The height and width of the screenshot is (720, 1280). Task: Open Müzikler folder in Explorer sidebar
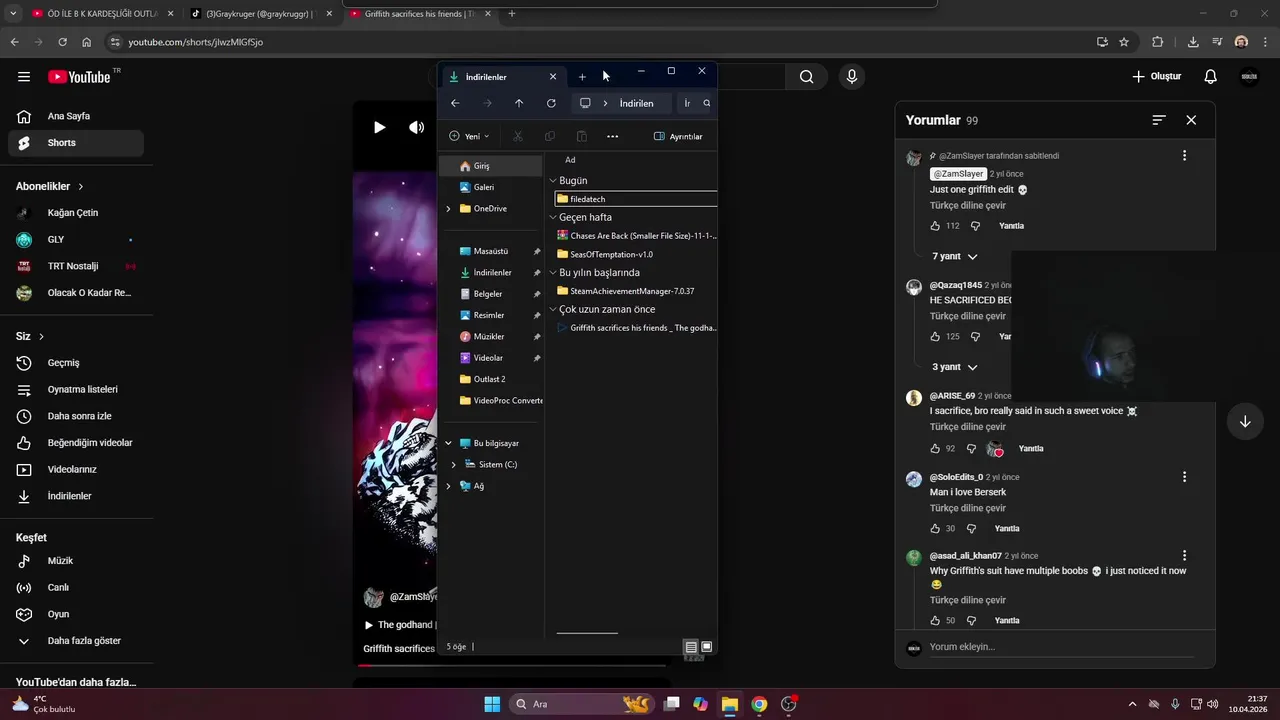point(491,337)
